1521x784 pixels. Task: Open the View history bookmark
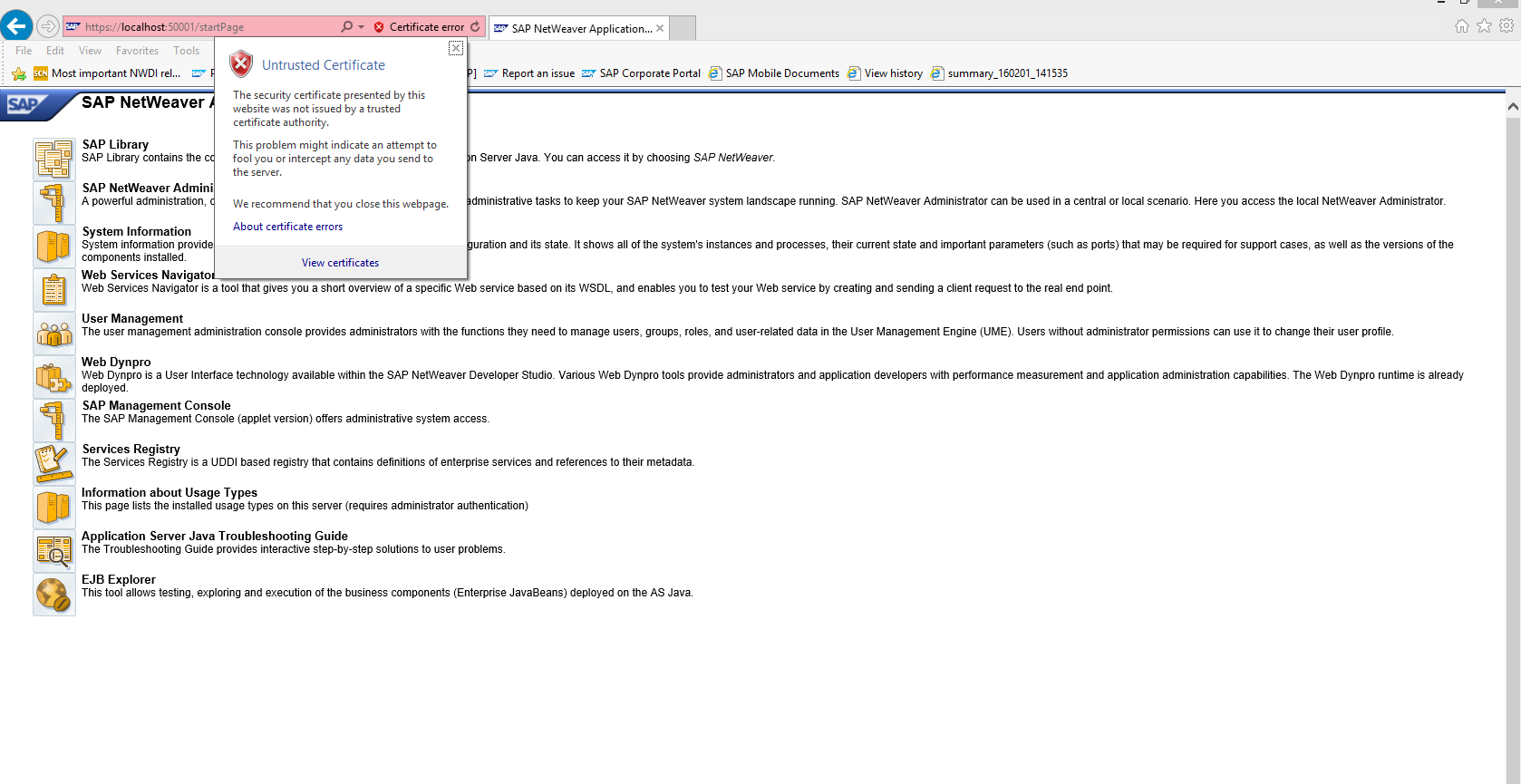[x=885, y=73]
